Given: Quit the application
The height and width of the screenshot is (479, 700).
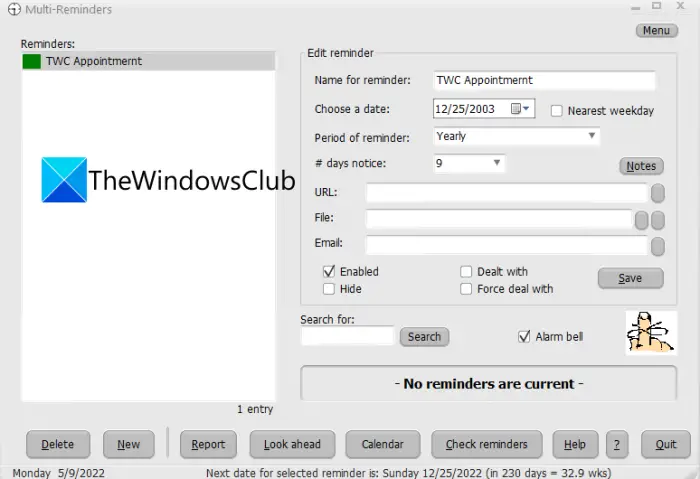Looking at the screenshot, I should [x=666, y=444].
